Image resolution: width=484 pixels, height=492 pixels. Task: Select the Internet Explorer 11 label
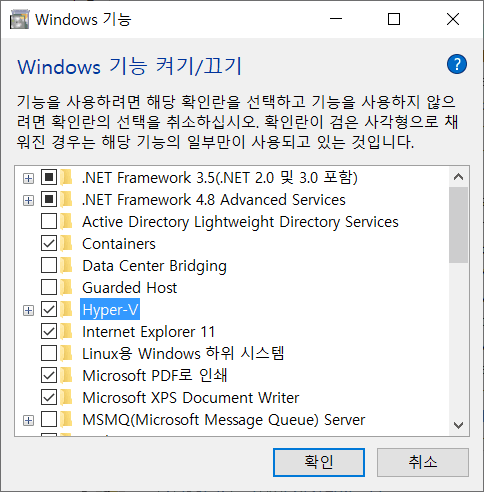click(149, 332)
